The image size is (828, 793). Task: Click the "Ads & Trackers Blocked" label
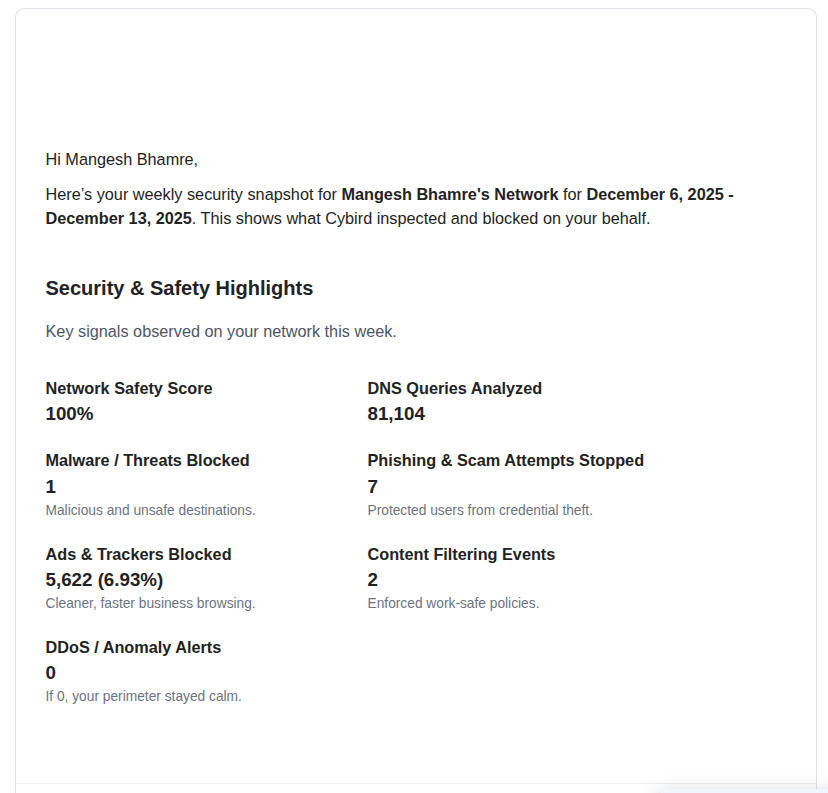coord(138,554)
